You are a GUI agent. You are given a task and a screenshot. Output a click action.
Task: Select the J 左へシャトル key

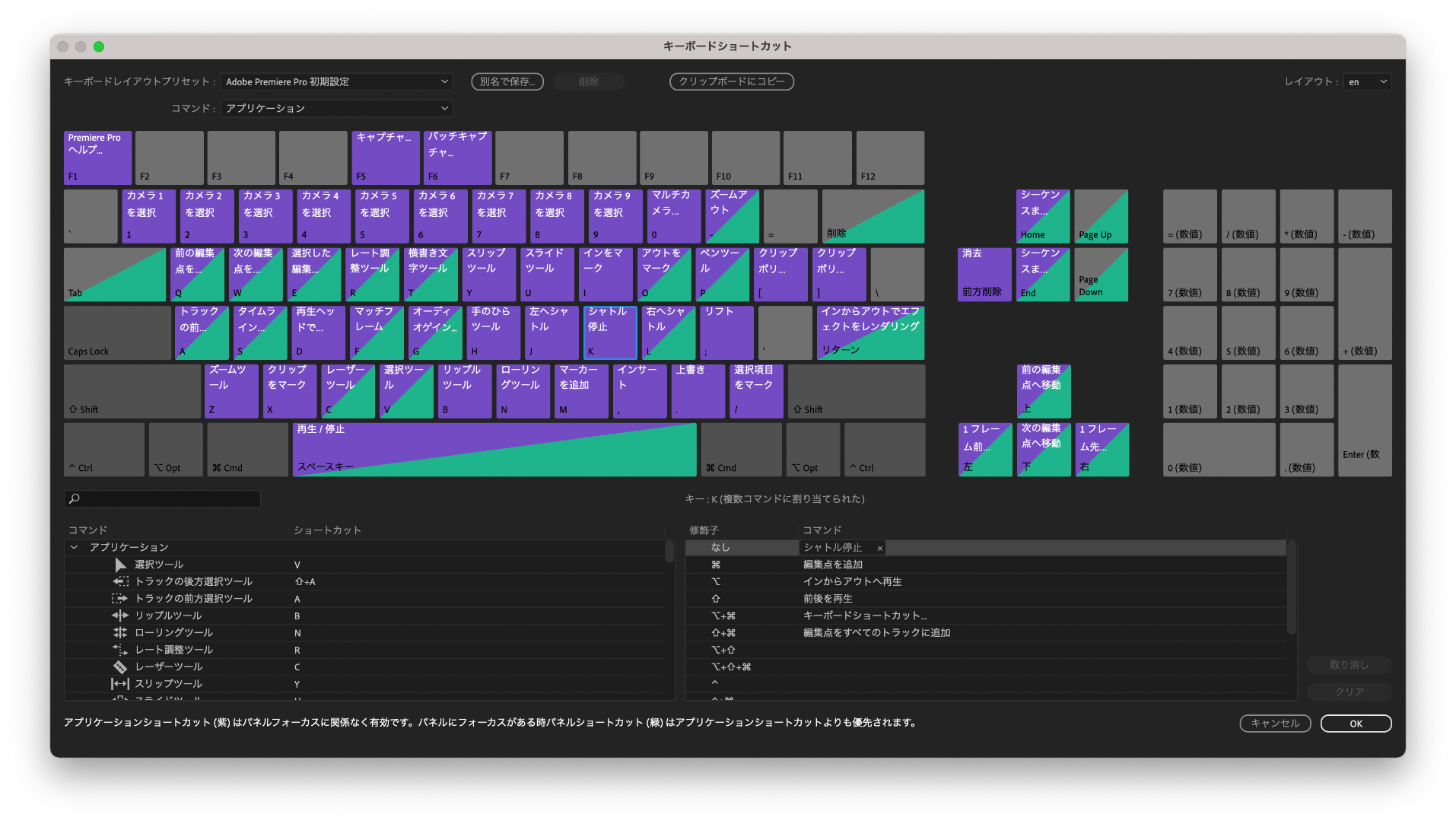coord(552,332)
